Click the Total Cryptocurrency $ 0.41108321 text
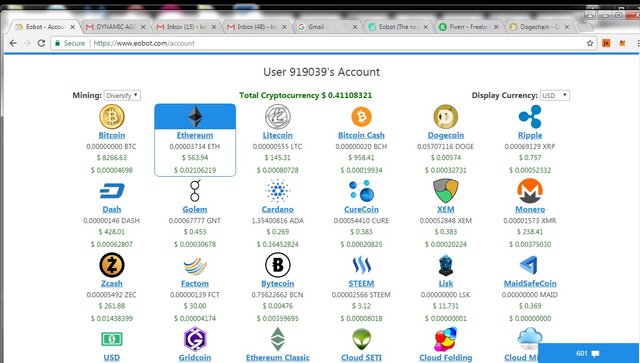The height and width of the screenshot is (363, 640). click(305, 95)
